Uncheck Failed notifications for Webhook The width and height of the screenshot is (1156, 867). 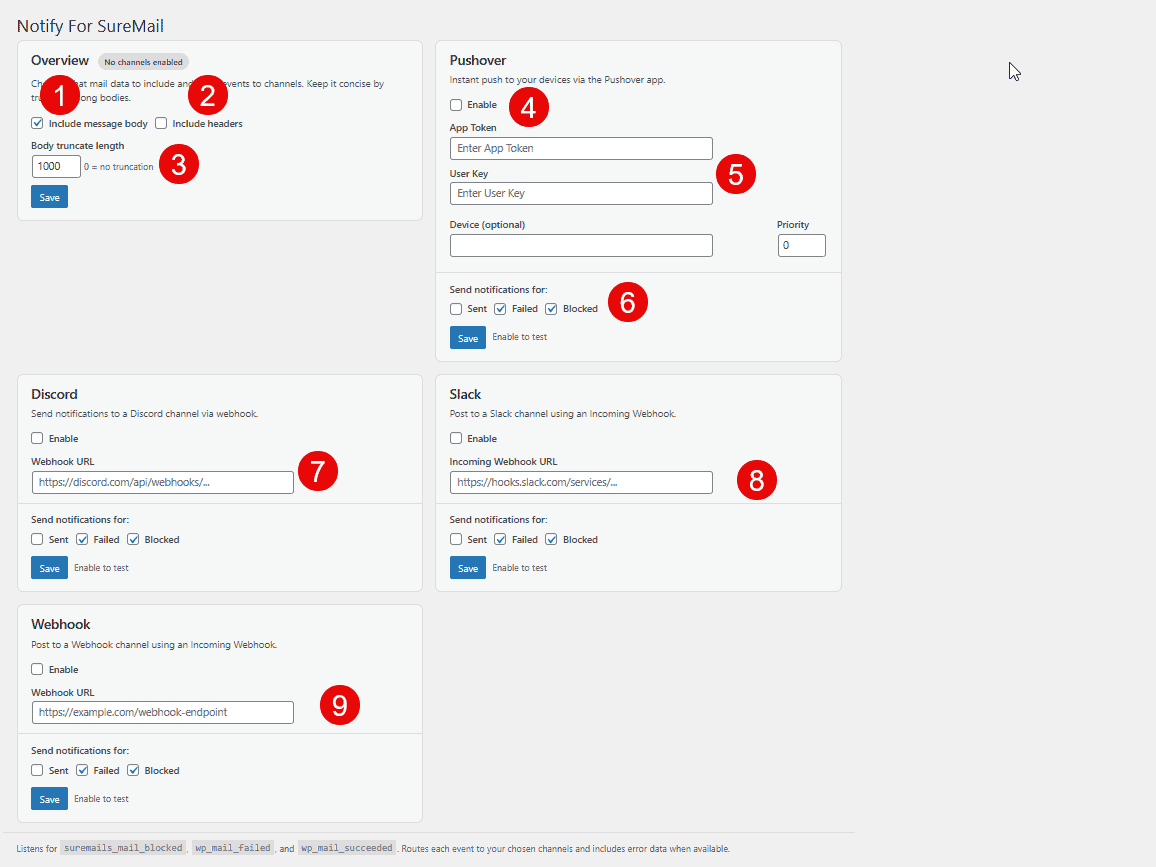tap(83, 770)
